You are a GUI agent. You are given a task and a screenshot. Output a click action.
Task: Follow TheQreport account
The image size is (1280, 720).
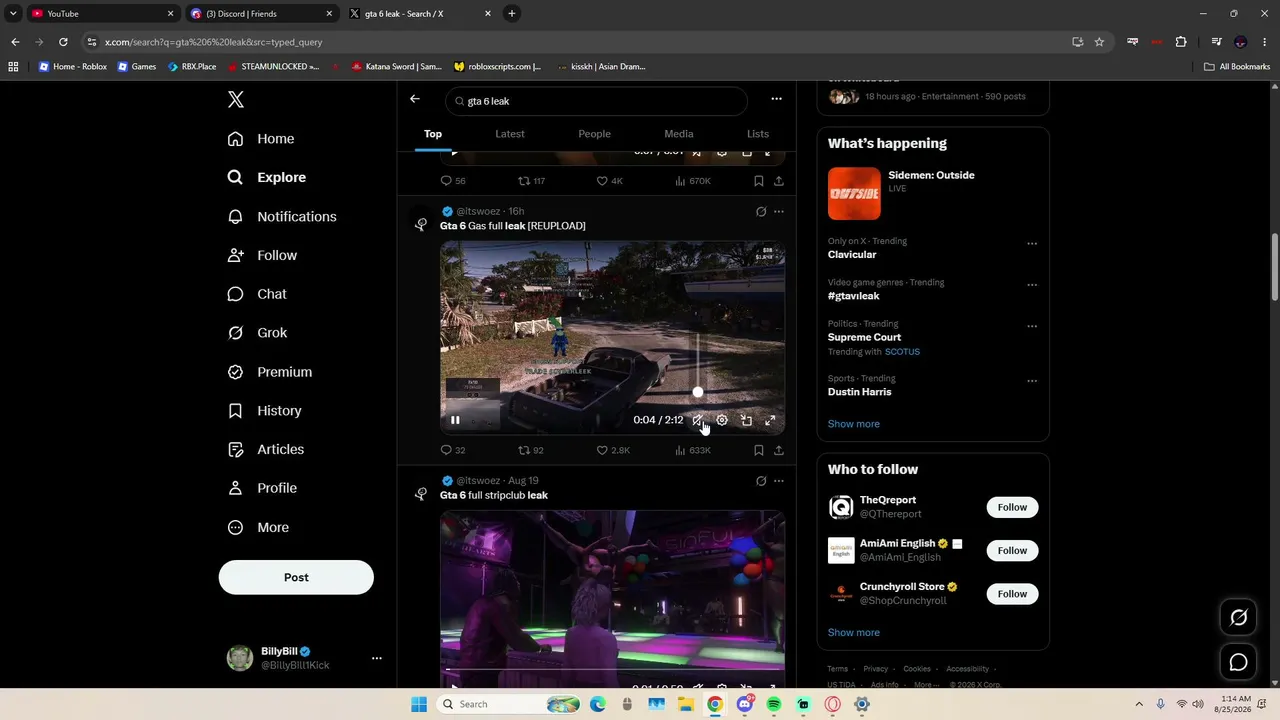(1012, 507)
